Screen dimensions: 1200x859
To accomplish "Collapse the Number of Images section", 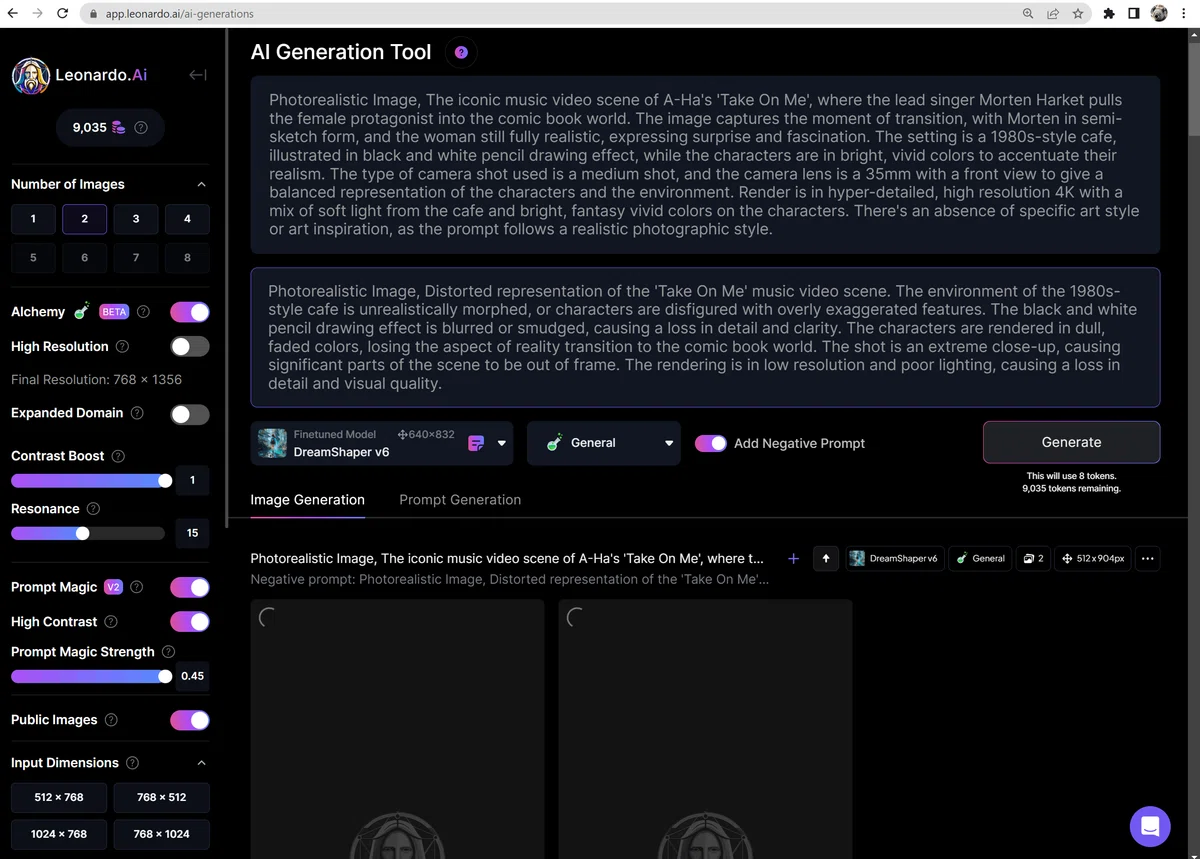I will tap(201, 184).
